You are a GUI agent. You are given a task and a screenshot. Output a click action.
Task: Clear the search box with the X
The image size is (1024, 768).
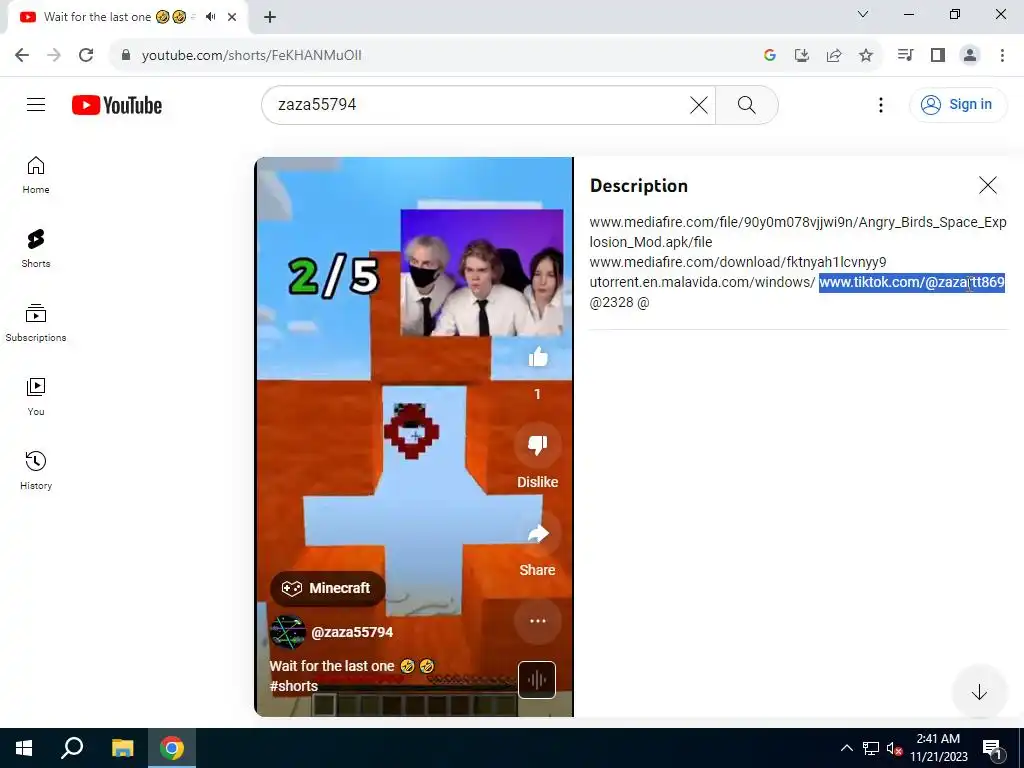click(699, 104)
